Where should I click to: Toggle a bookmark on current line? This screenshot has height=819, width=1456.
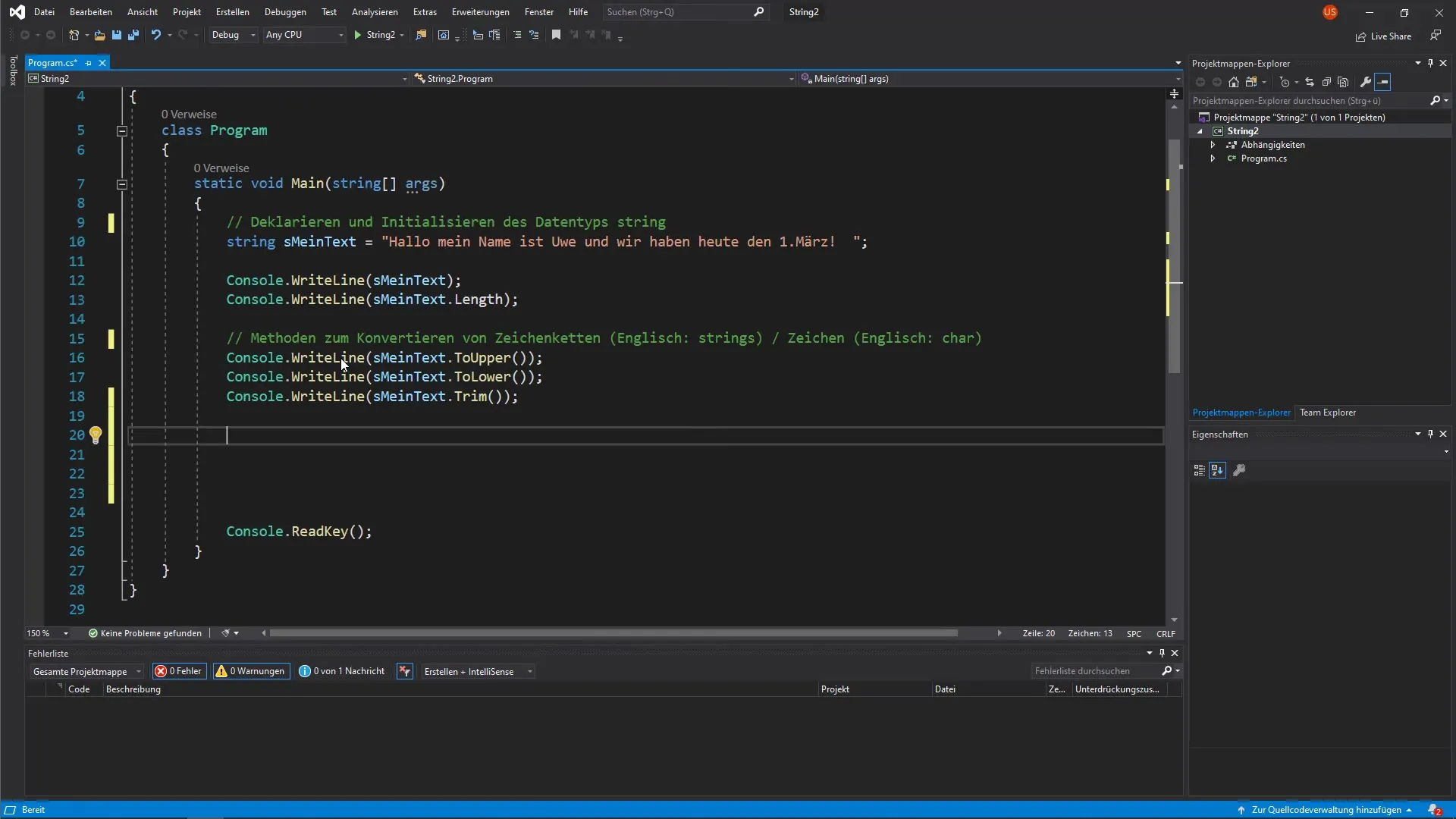coord(556,35)
